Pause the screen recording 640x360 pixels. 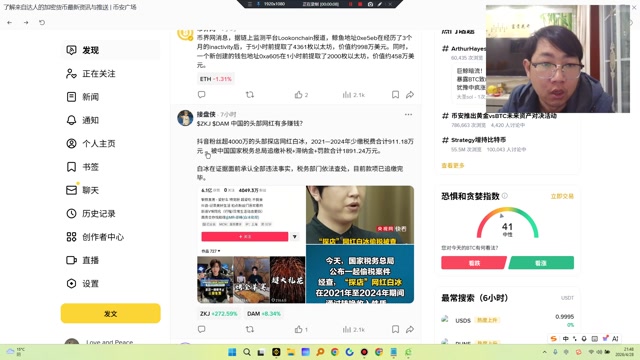click(x=350, y=4)
